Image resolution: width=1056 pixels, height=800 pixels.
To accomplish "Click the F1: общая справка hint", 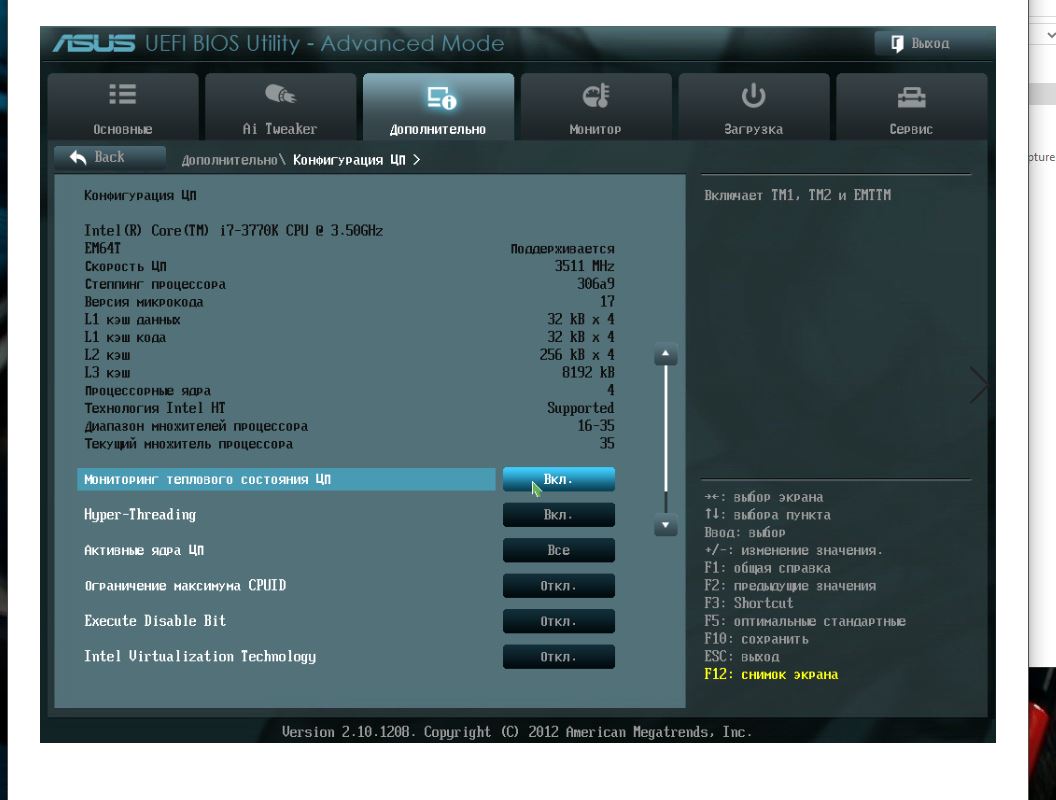I will pos(767,568).
